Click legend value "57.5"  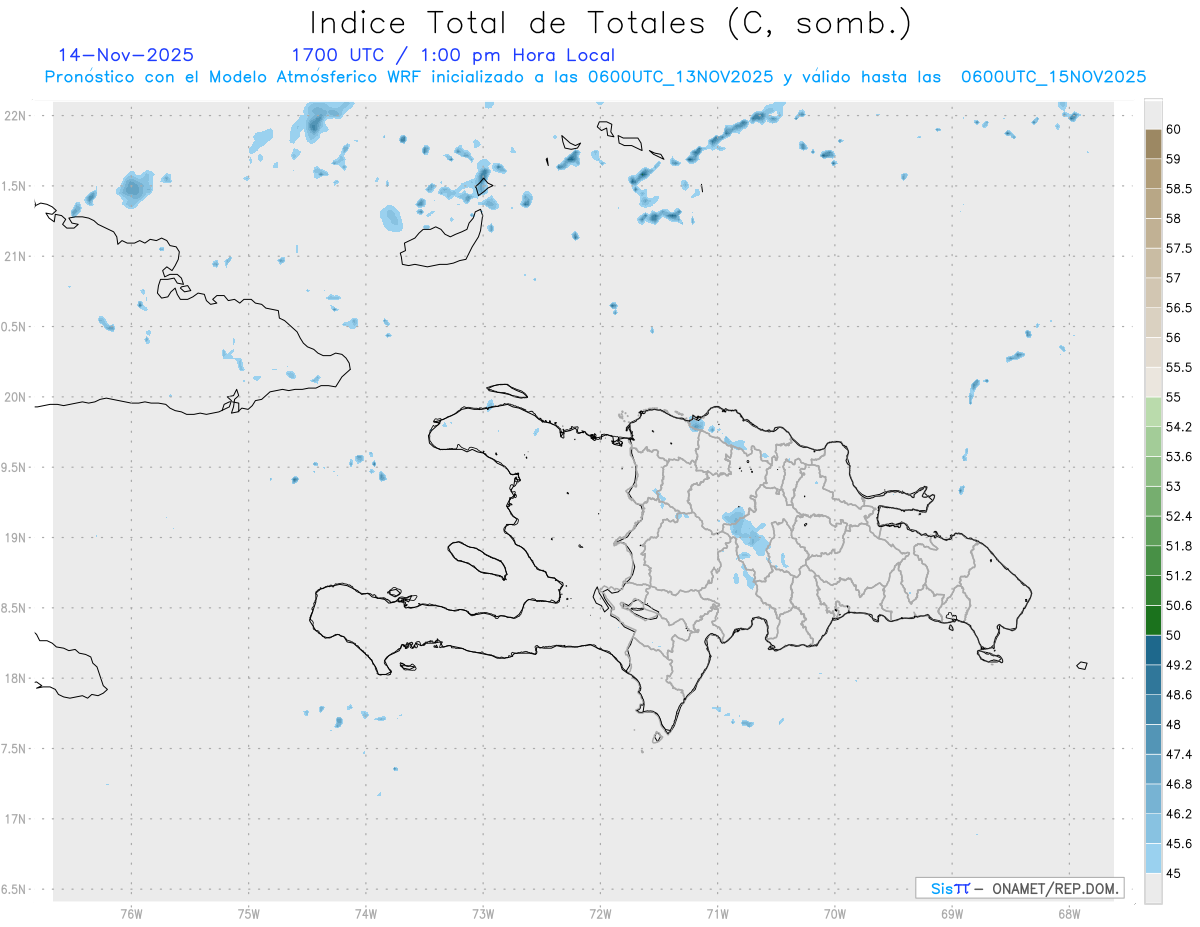[x=1179, y=248]
